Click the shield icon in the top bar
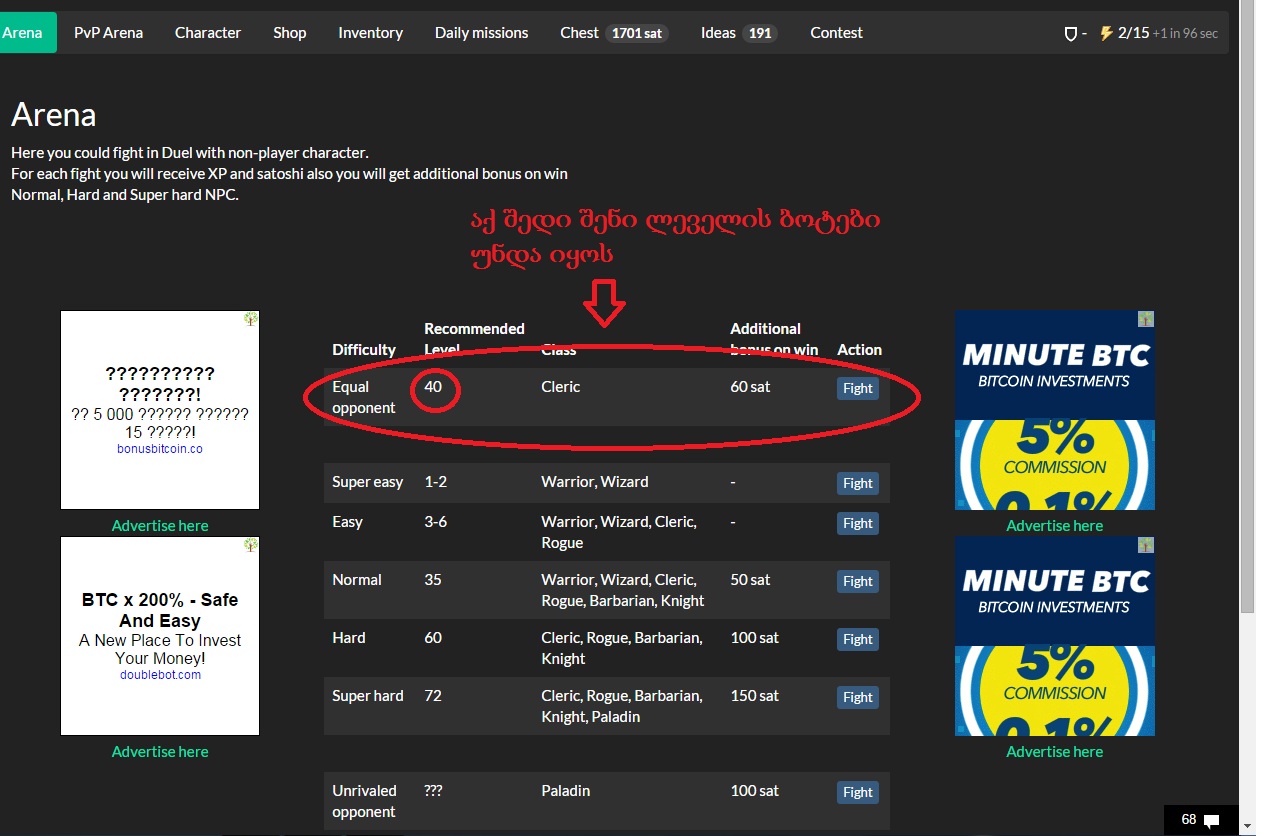This screenshot has width=1280, height=836. point(1070,34)
